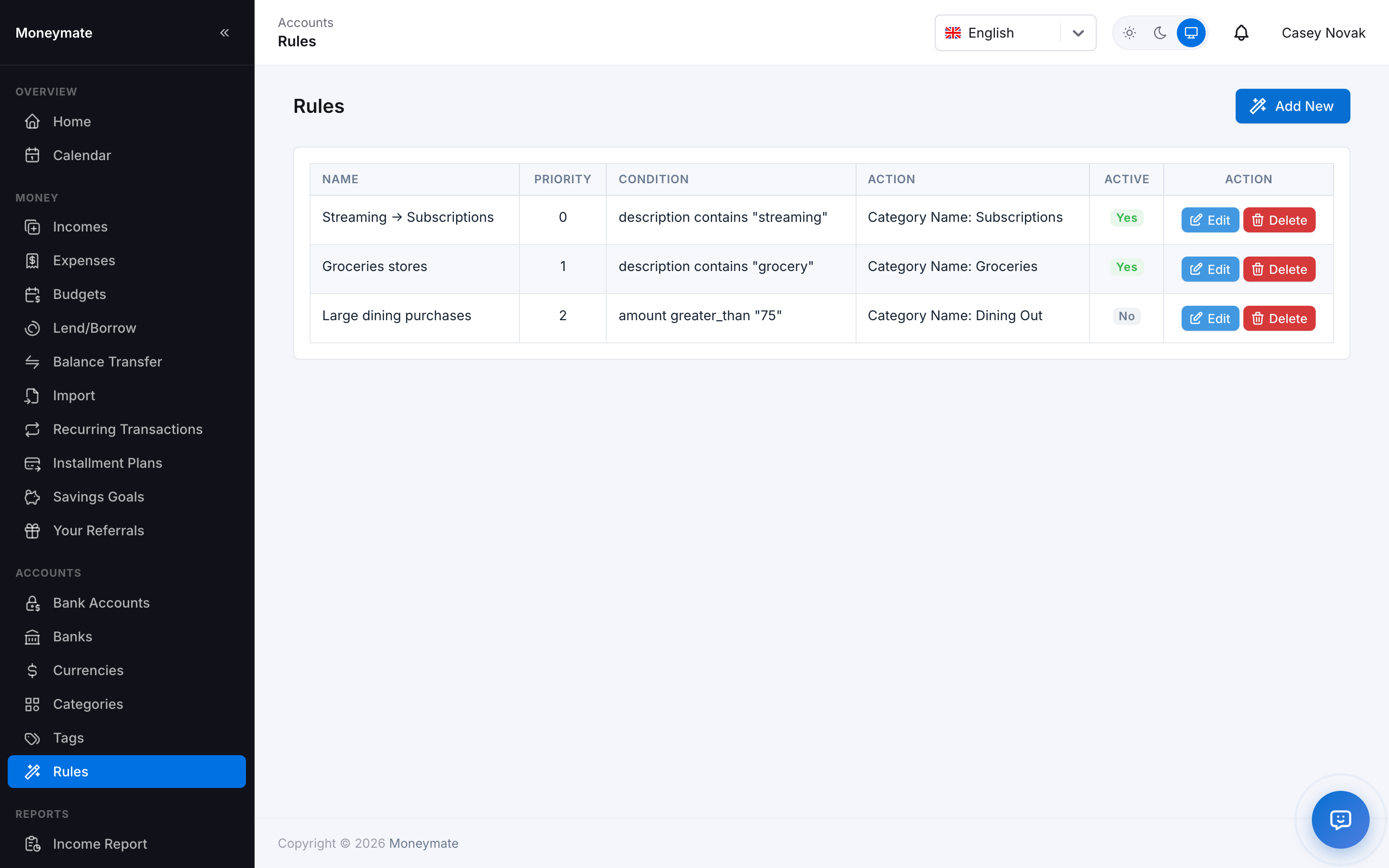Click the Home house icon
This screenshot has width=1389, height=868.
(x=33, y=122)
